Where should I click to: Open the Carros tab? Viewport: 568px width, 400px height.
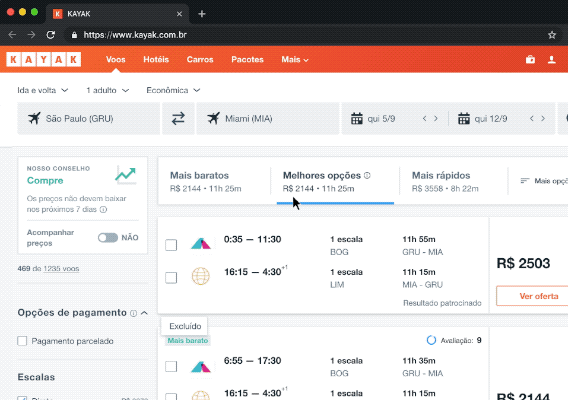(x=200, y=59)
